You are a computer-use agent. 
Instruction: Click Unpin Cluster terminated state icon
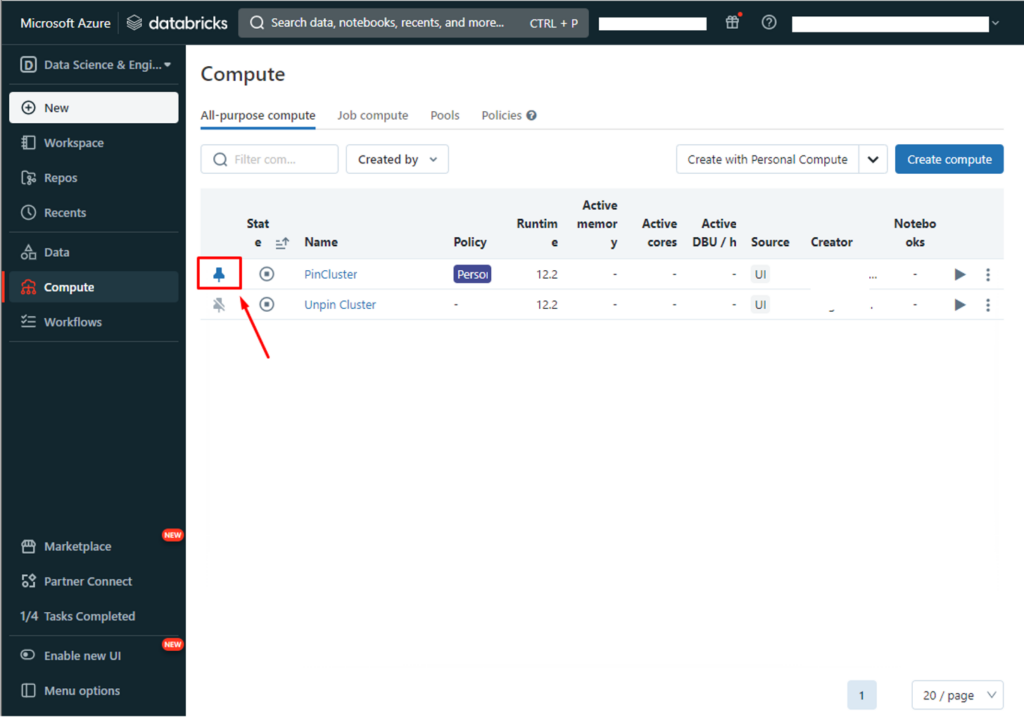click(266, 304)
